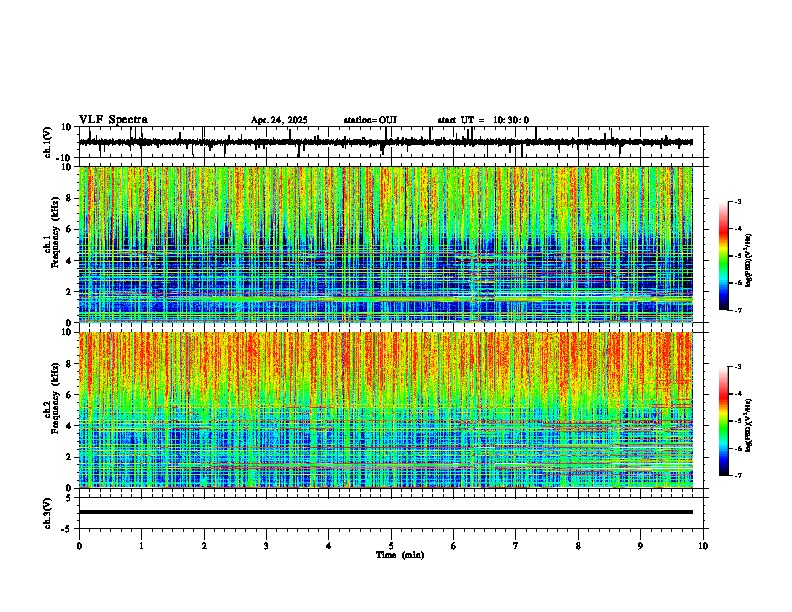The image size is (792, 612).
Task: Click the time axis tick label "1"
Action: click(141, 546)
